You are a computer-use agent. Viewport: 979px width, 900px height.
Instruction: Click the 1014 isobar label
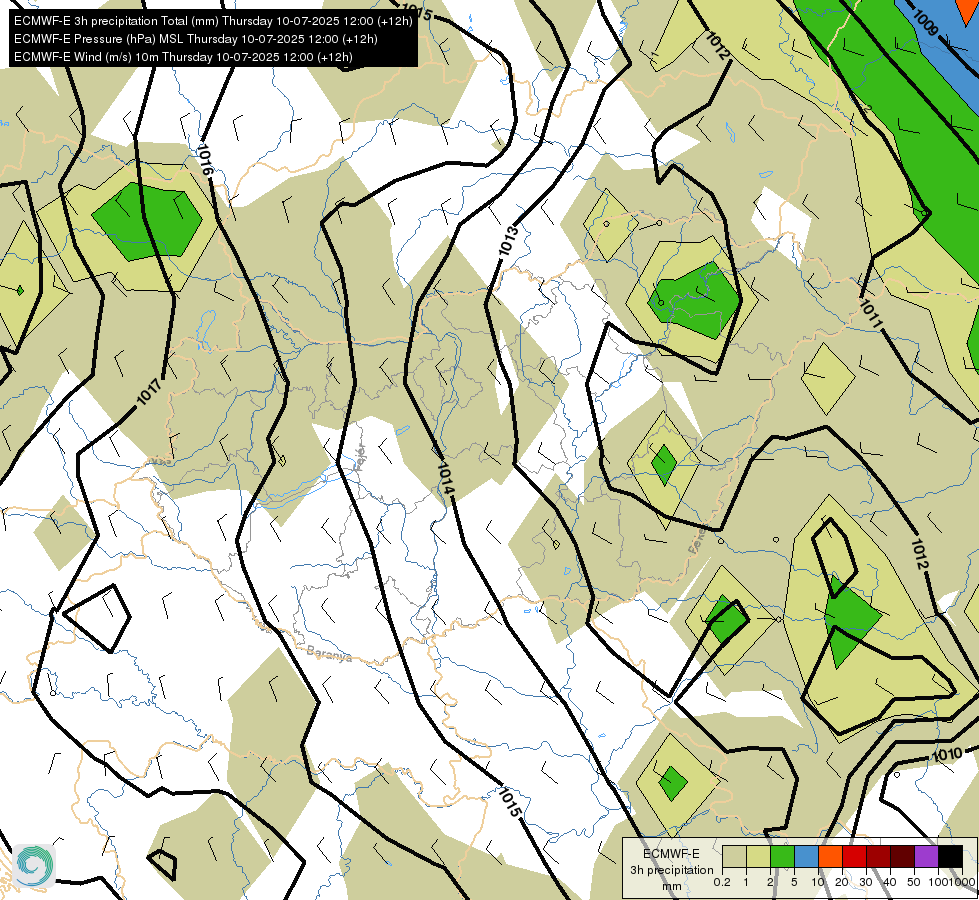tap(446, 480)
